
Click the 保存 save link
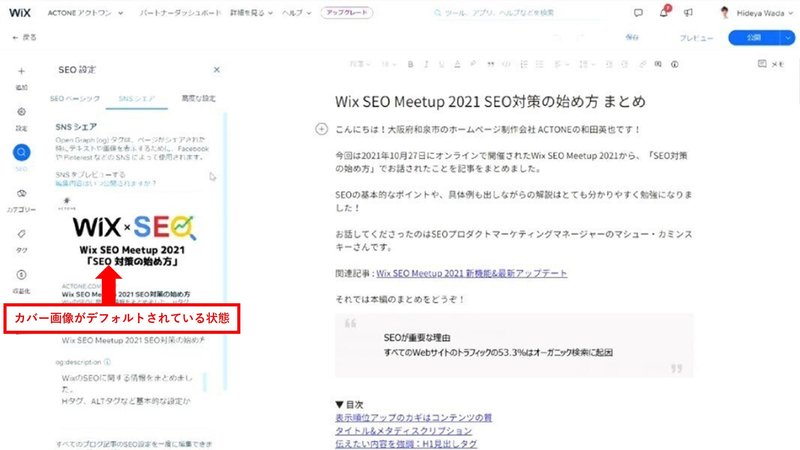(x=632, y=37)
